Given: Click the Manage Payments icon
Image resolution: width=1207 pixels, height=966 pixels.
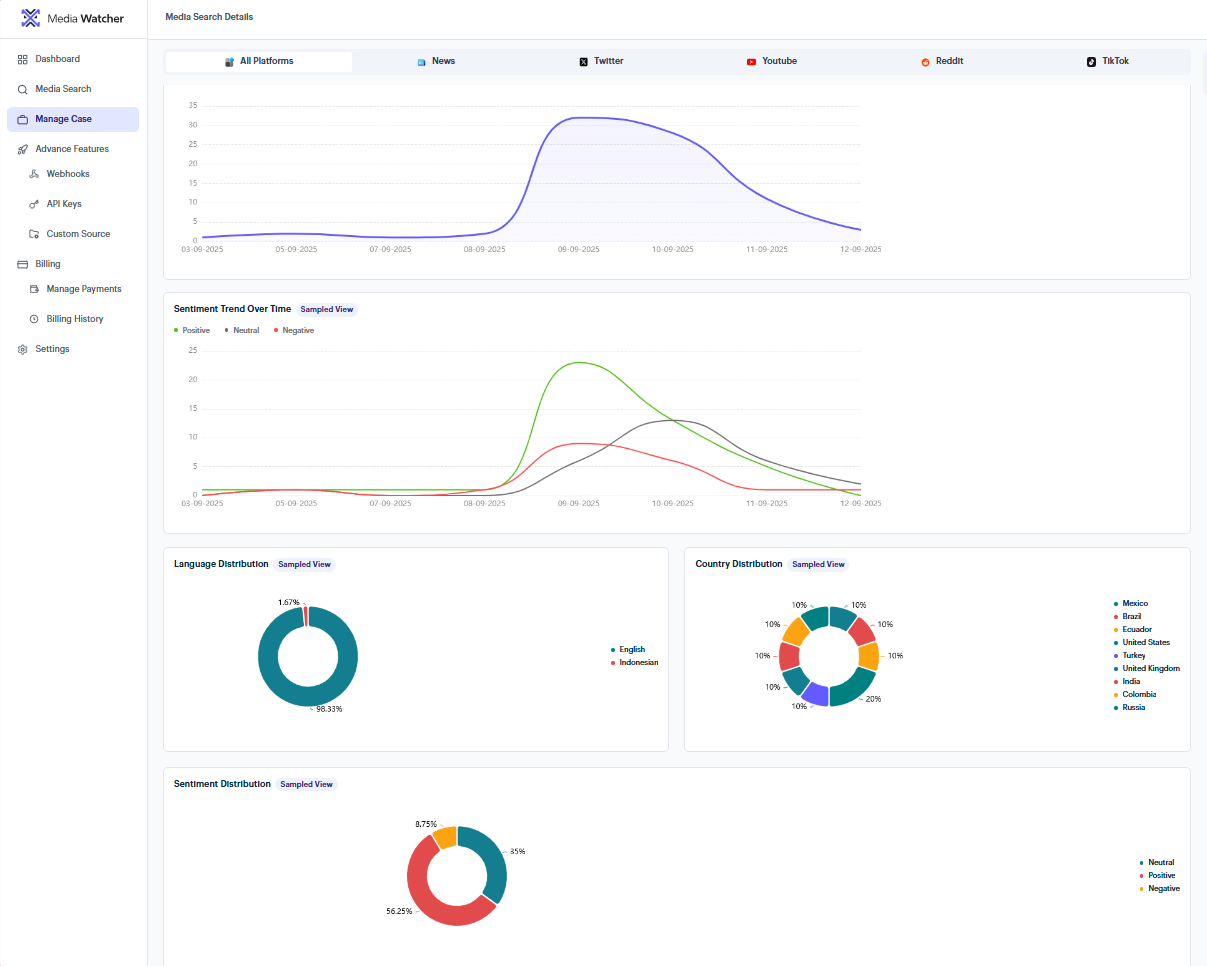Looking at the screenshot, I should (34, 289).
